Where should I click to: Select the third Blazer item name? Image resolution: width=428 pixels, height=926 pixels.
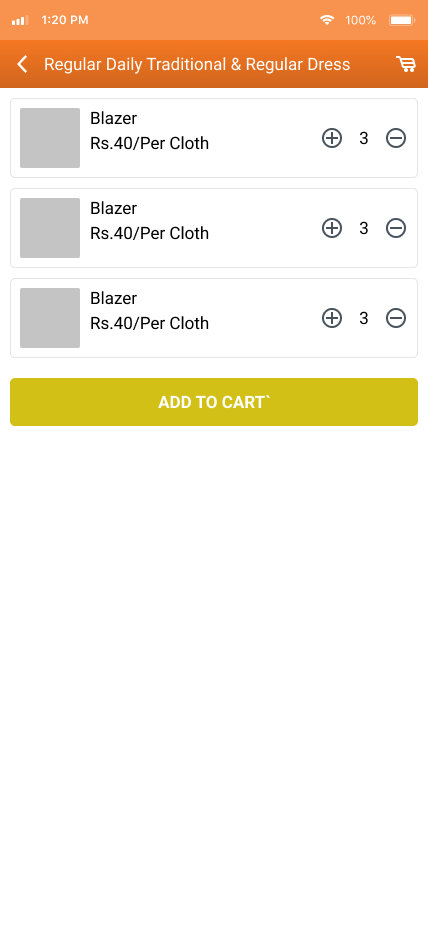113,299
